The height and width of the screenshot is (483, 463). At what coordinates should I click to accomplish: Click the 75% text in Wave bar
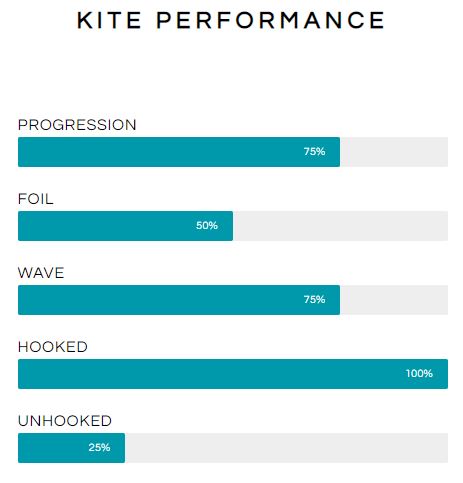click(314, 299)
